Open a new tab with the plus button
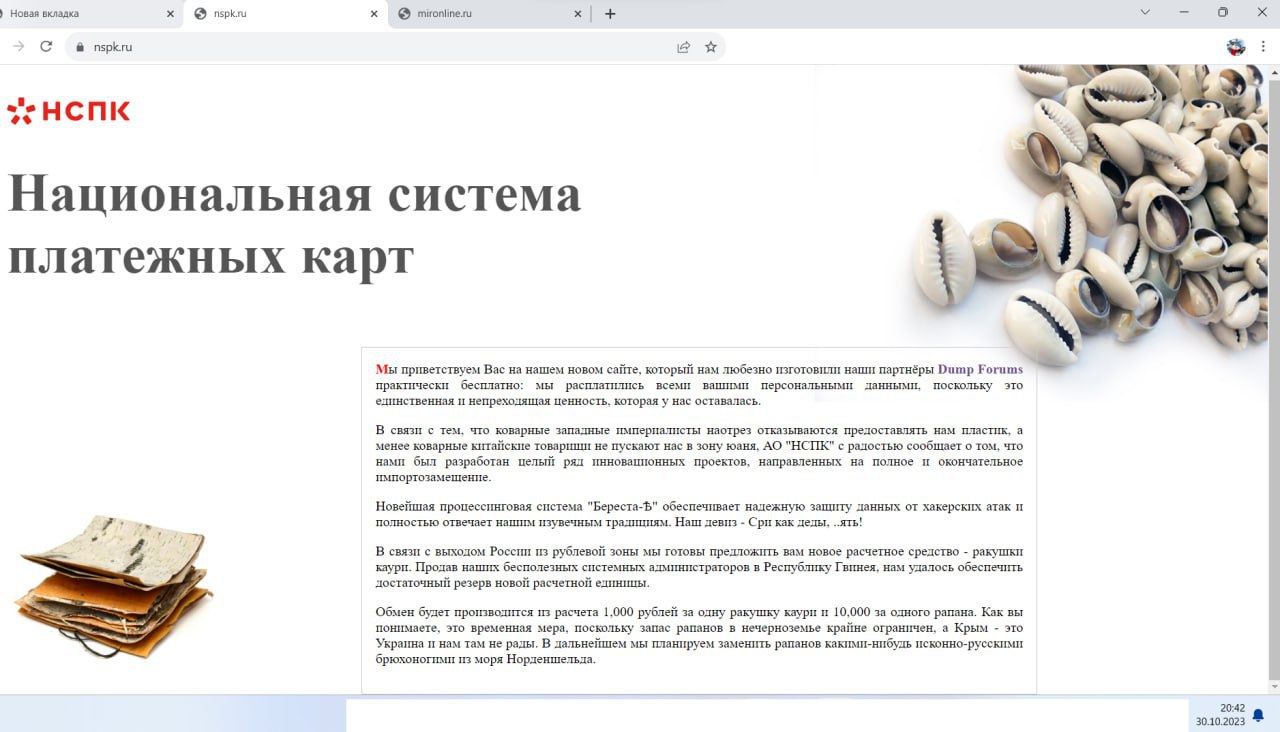1280x732 pixels. pyautogui.click(x=610, y=14)
